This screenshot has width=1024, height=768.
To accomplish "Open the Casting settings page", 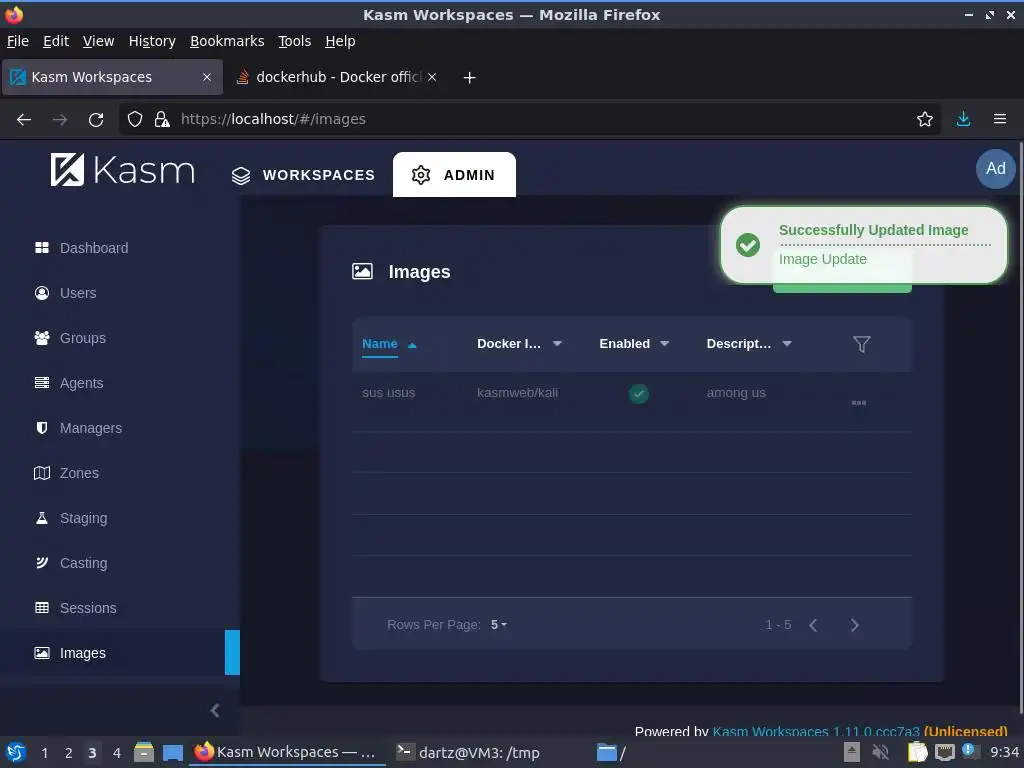I will pos(70,564).
